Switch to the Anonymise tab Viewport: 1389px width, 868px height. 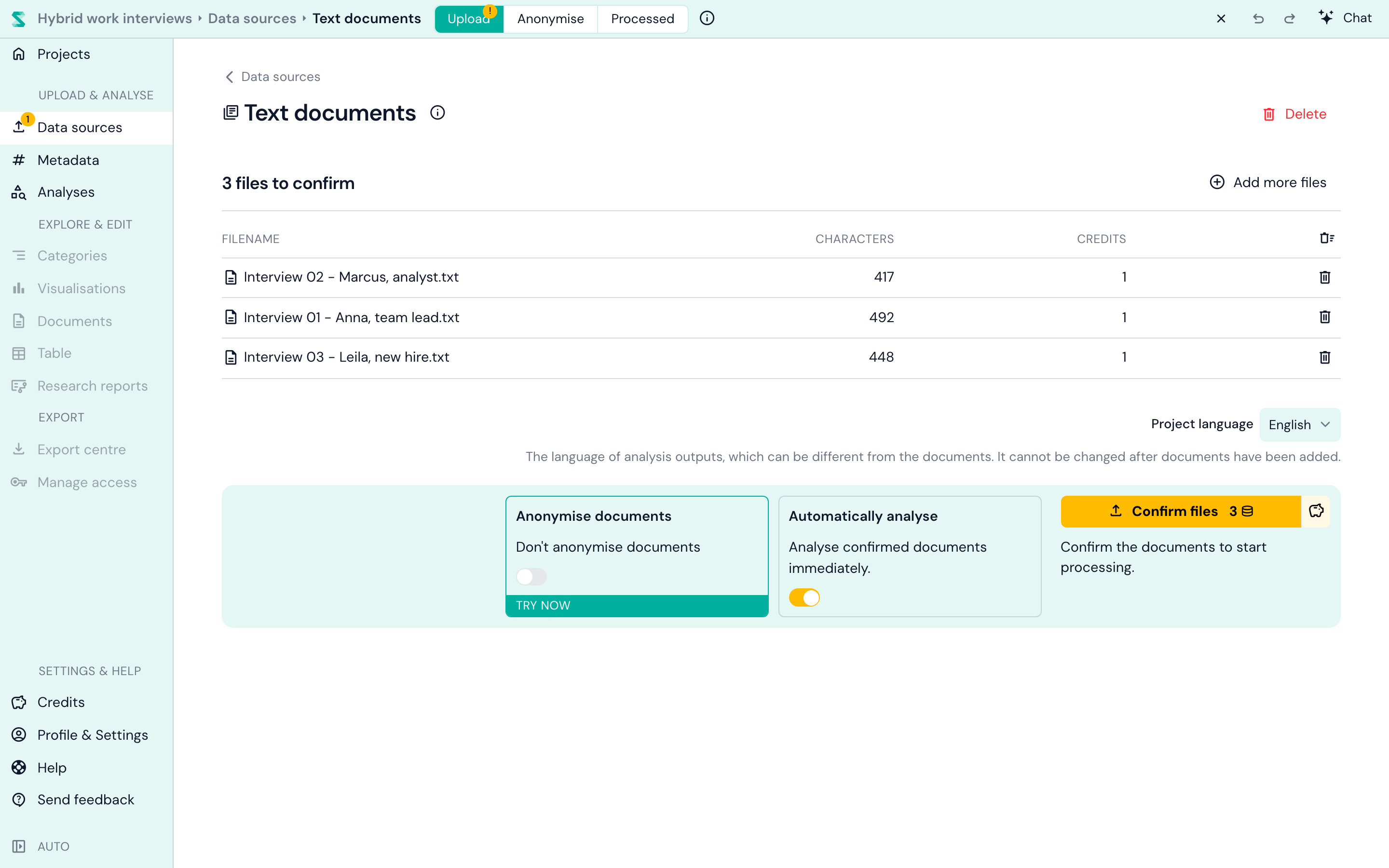[x=550, y=19]
